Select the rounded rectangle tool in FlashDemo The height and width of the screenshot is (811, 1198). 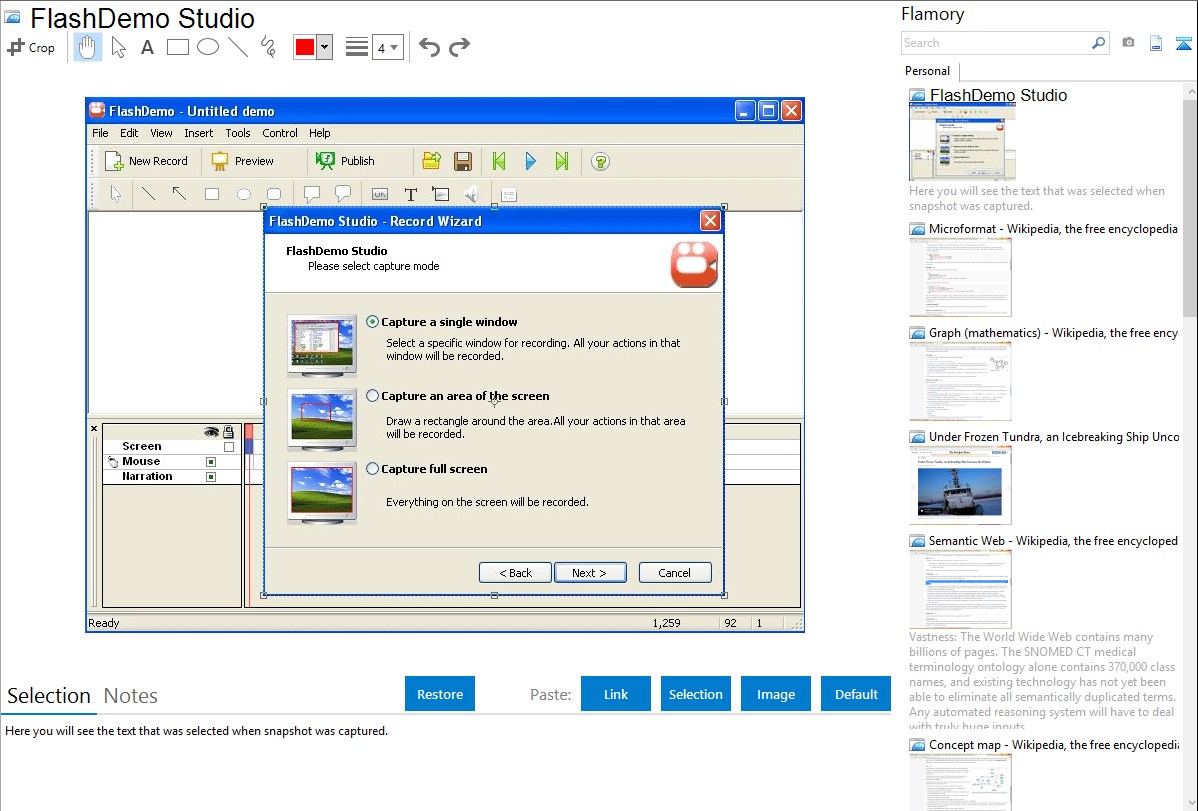[274, 194]
